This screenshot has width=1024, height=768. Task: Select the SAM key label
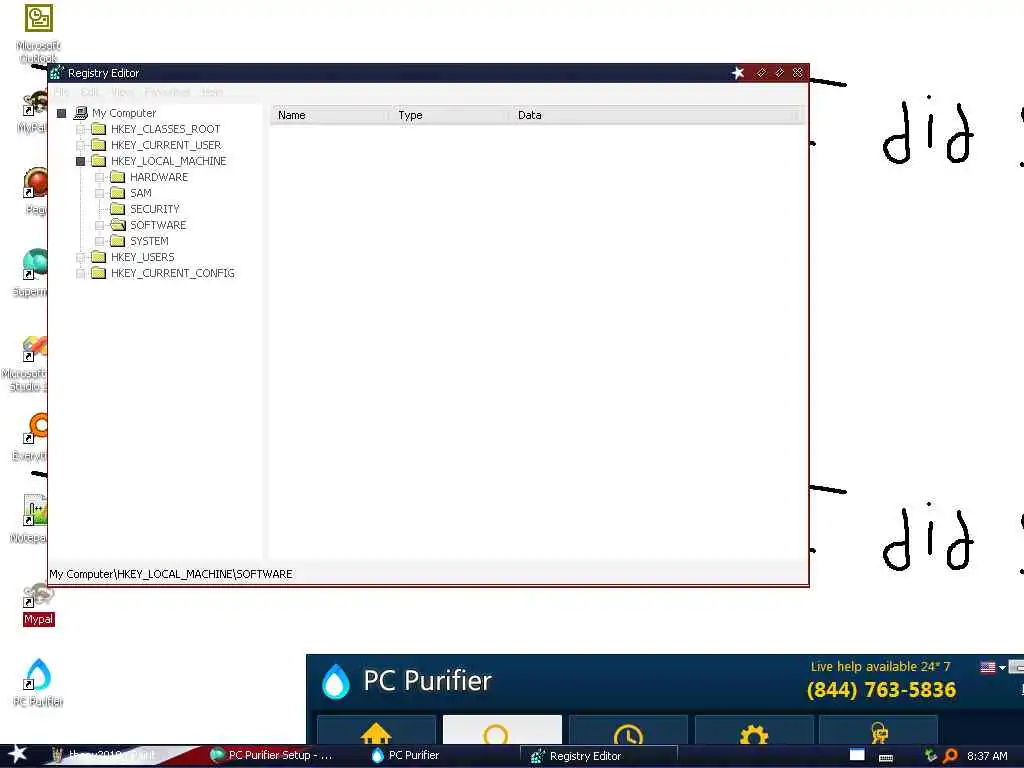click(x=140, y=193)
